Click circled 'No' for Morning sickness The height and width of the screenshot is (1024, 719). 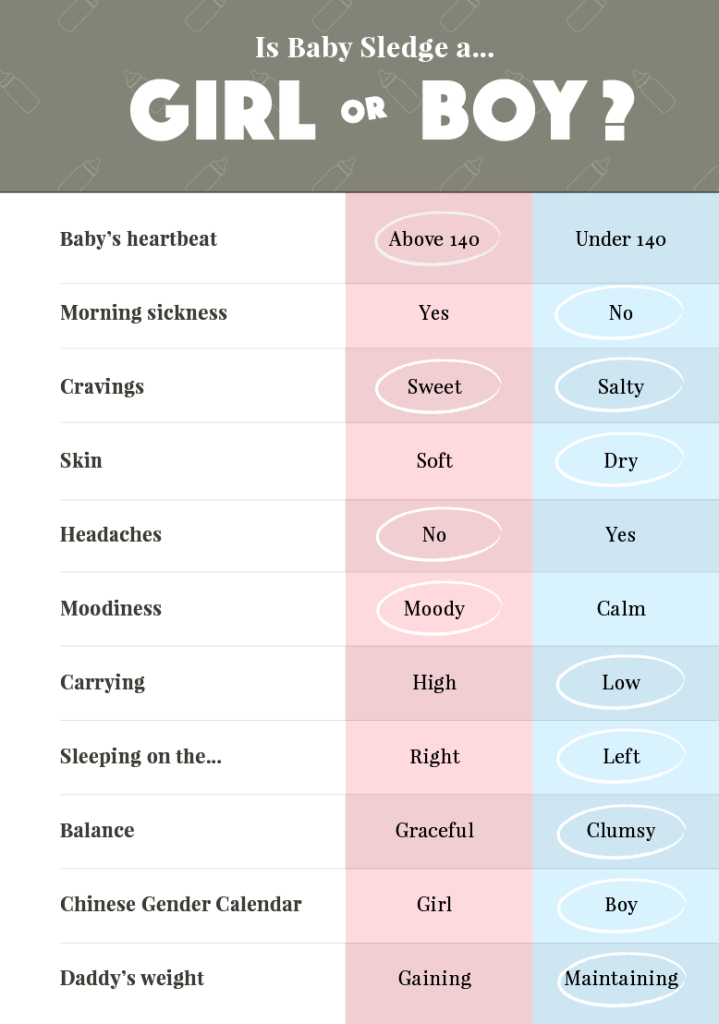[619, 313]
